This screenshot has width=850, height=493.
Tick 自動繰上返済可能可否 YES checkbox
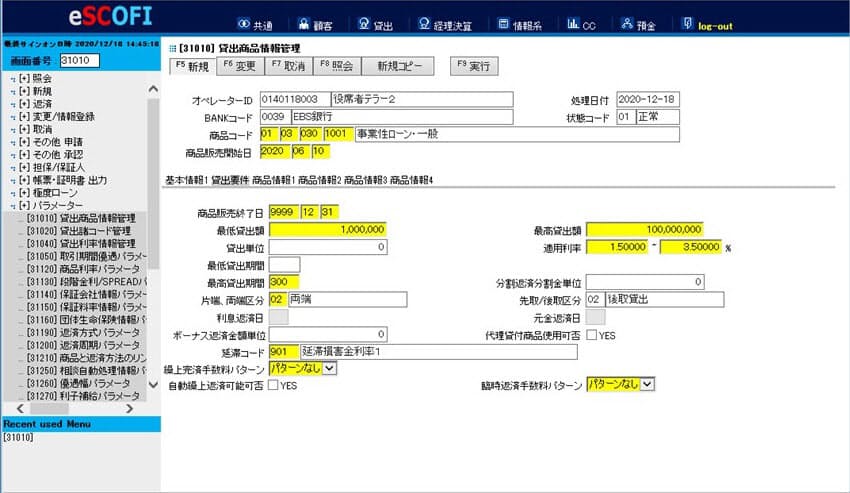[x=273, y=385]
